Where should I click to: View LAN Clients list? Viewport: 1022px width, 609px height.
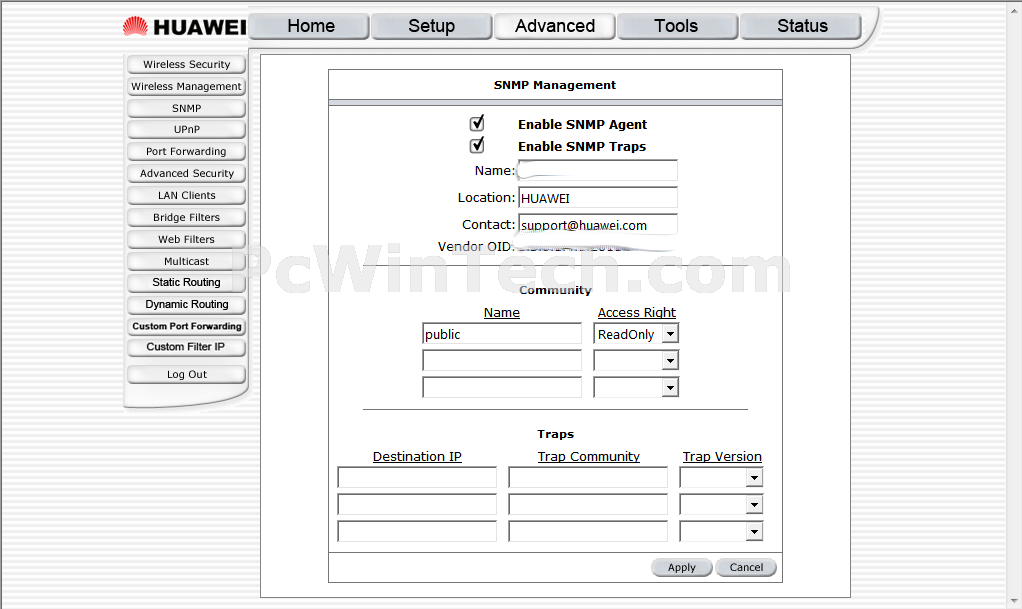(x=186, y=195)
